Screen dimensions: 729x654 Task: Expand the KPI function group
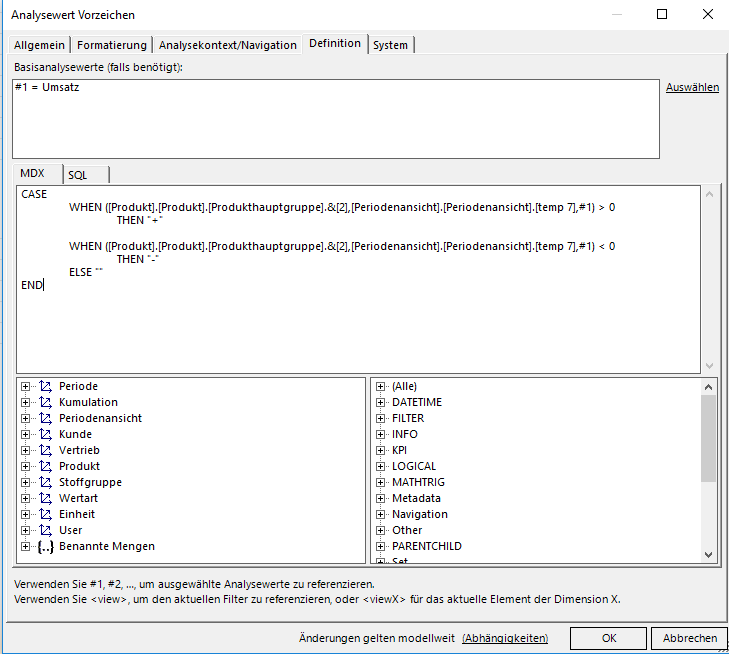(381, 450)
